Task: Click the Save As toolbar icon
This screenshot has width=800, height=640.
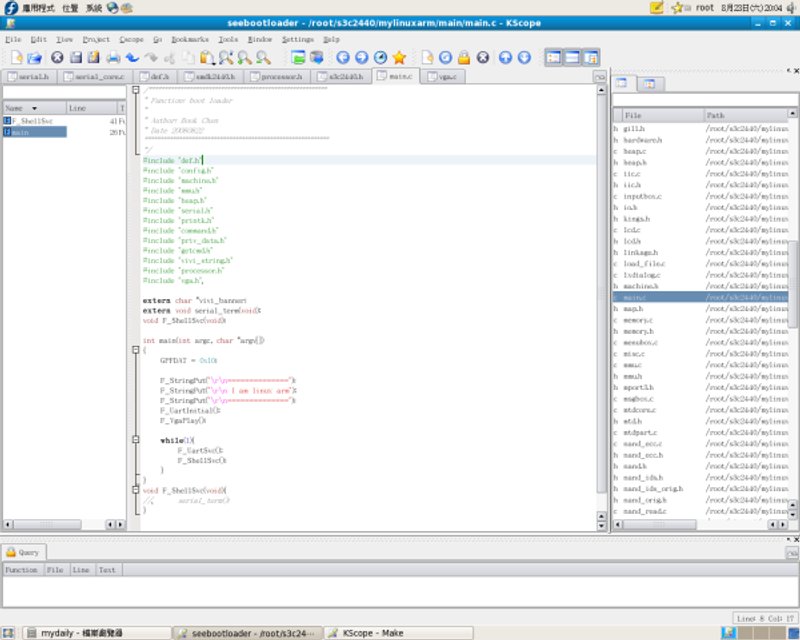Action: point(94,58)
